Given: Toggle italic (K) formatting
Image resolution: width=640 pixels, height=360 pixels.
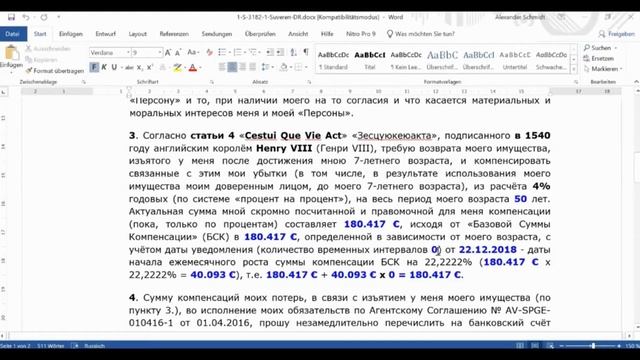Looking at the screenshot, I should (104, 67).
